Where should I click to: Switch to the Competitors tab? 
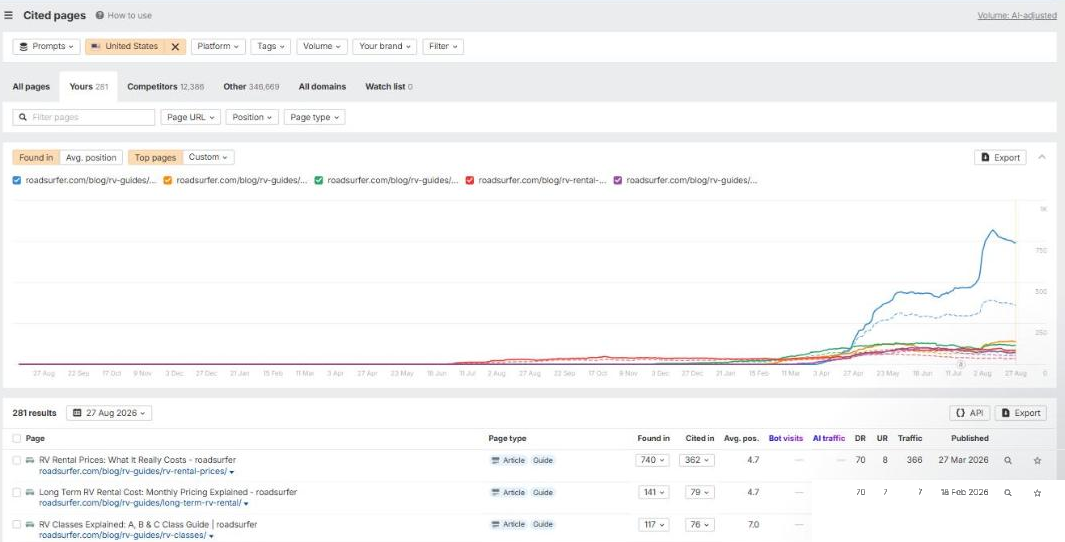(x=165, y=86)
